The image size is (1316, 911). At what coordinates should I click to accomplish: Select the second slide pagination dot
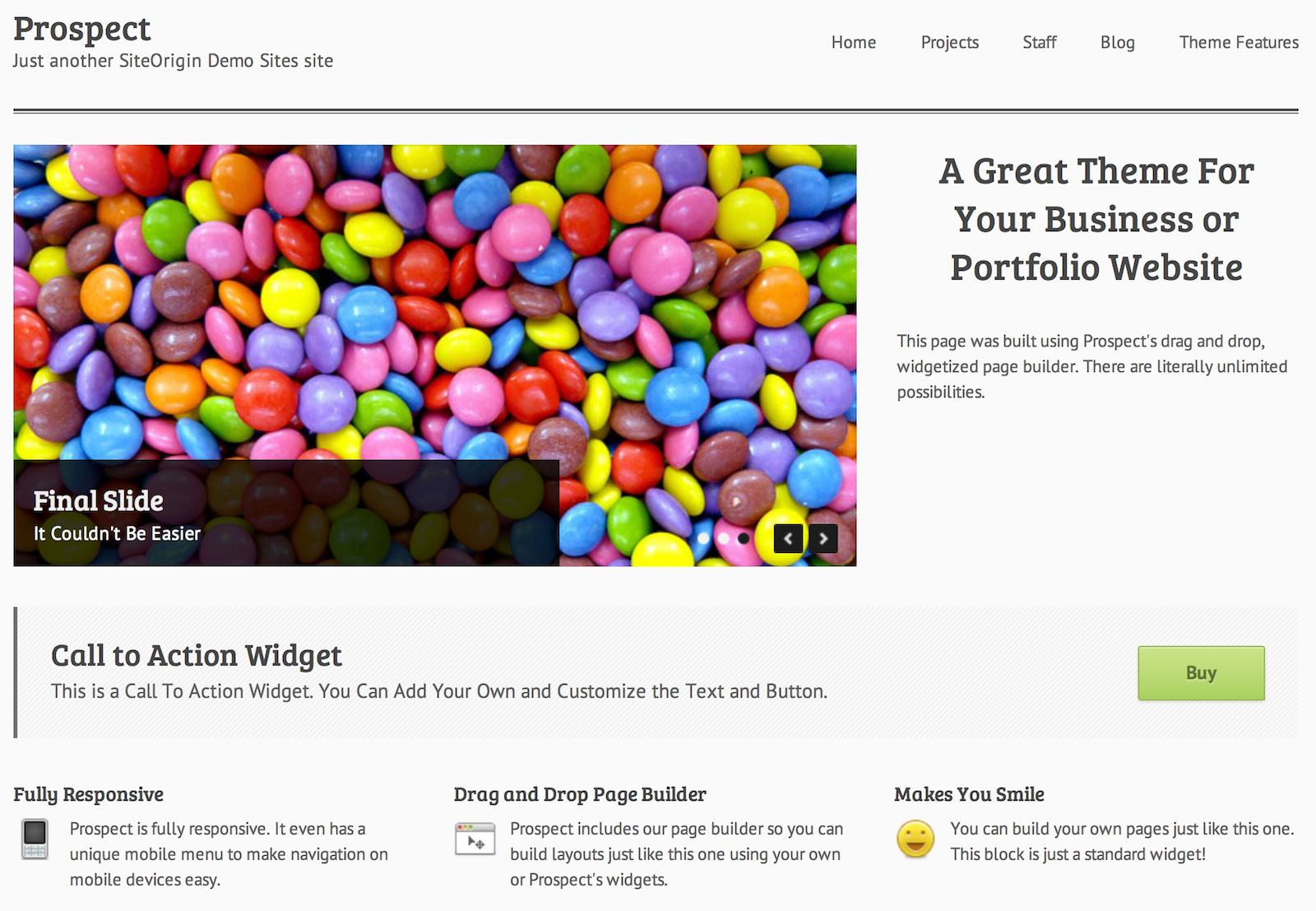click(x=724, y=538)
